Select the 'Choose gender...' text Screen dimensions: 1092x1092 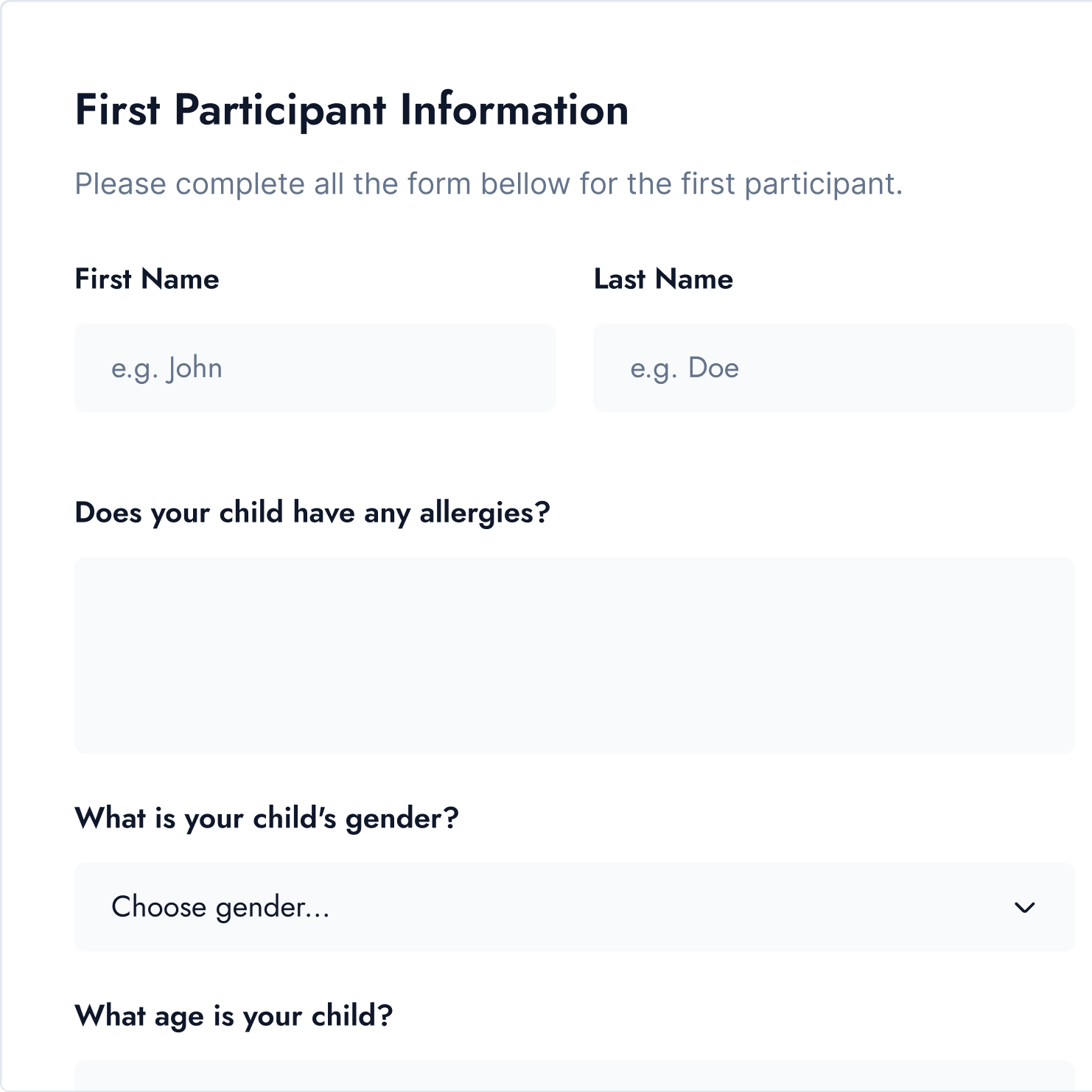[220, 907]
